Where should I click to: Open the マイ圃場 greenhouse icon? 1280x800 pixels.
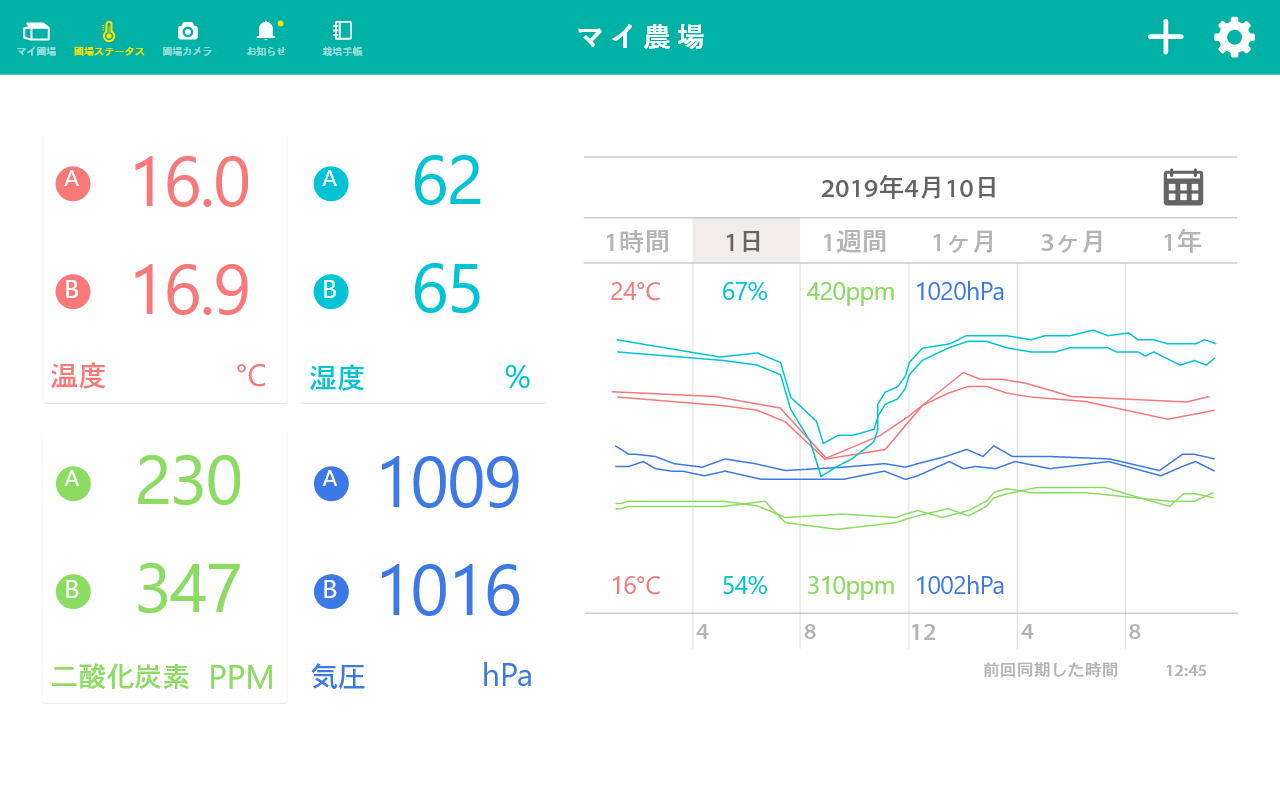coord(36,32)
